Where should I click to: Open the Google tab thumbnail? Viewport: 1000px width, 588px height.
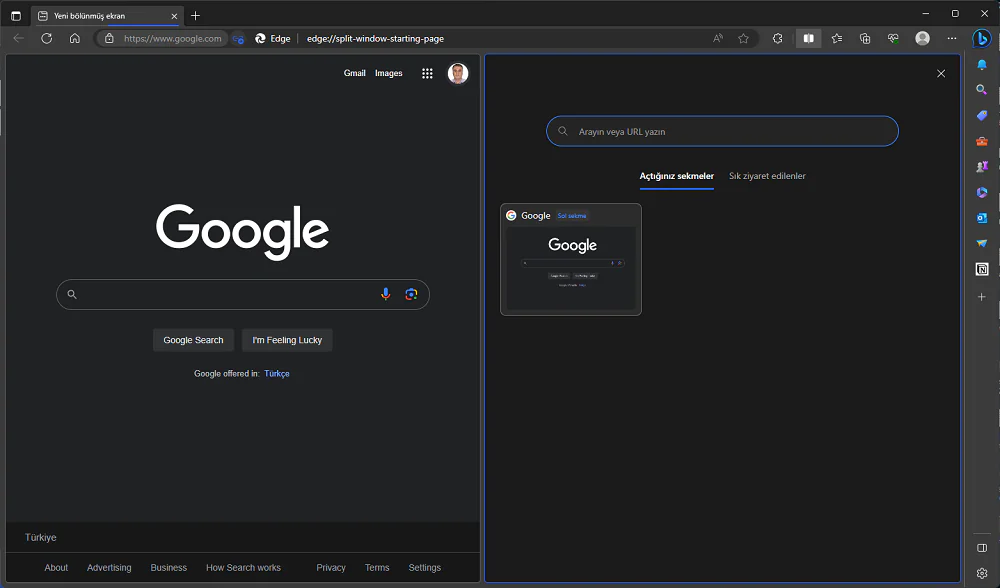click(571, 259)
